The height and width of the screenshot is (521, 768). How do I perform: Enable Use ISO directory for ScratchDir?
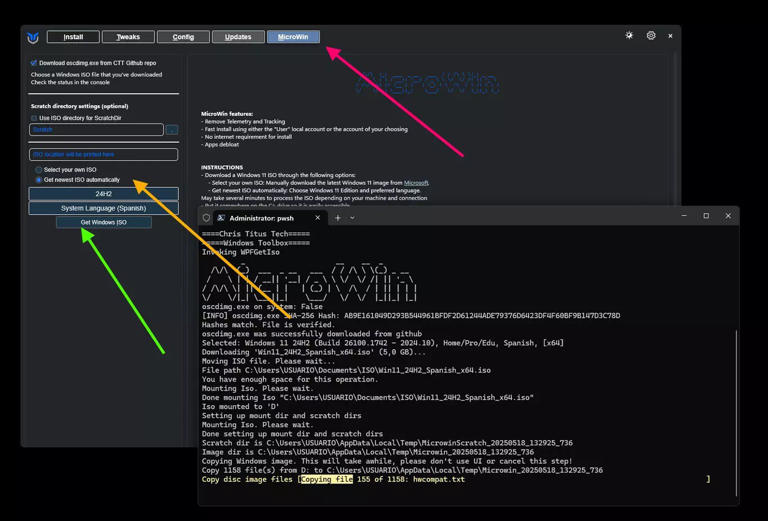pos(34,118)
